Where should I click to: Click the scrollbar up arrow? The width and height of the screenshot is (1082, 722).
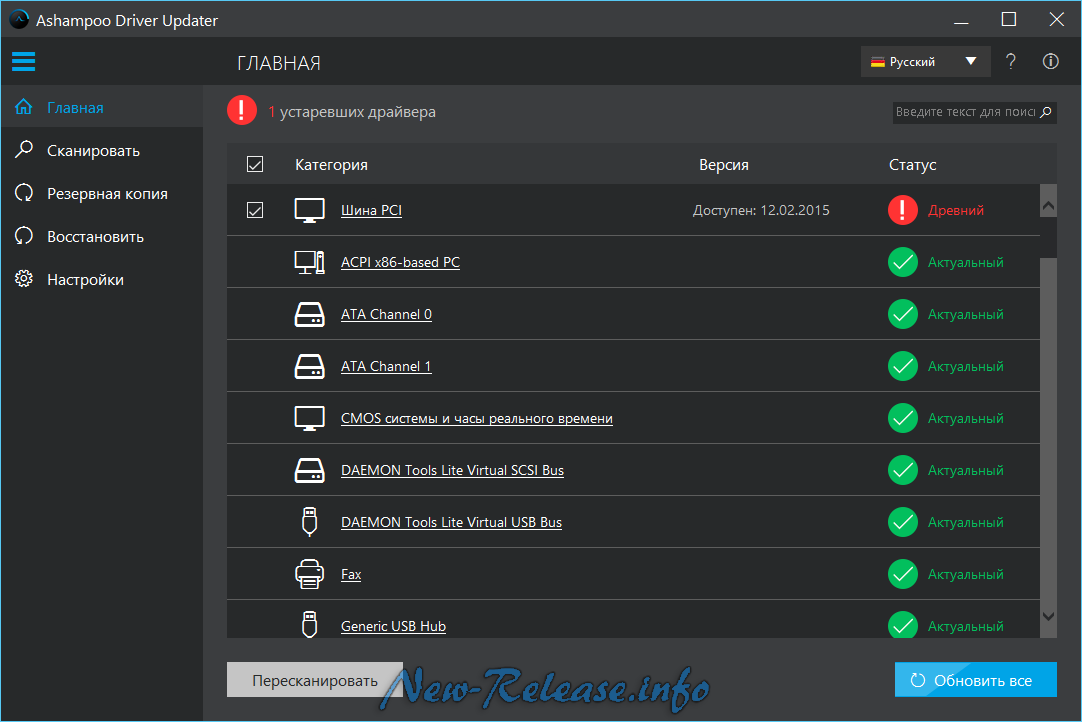[1048, 205]
